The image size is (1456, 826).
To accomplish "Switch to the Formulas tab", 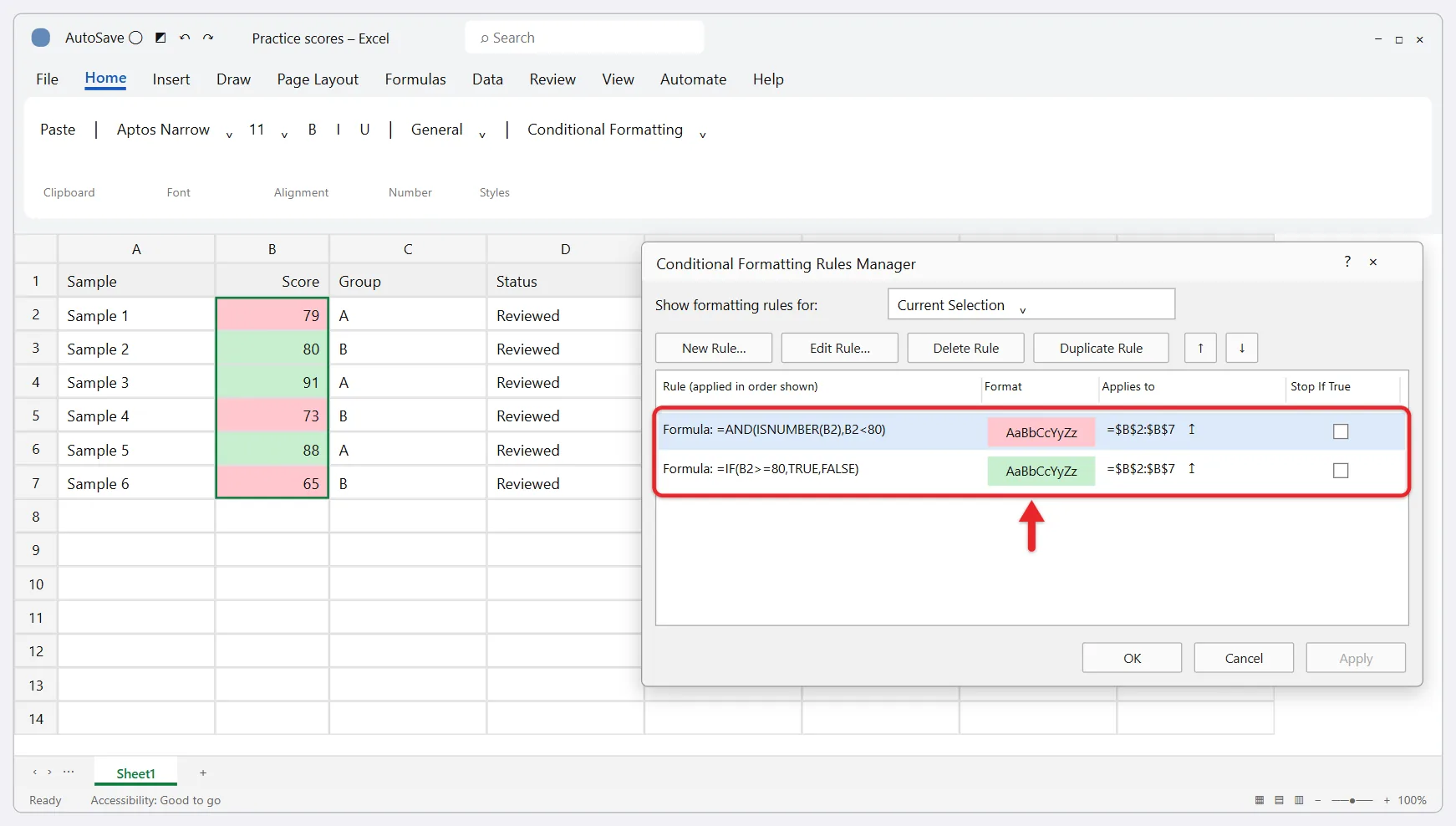I will pyautogui.click(x=415, y=79).
